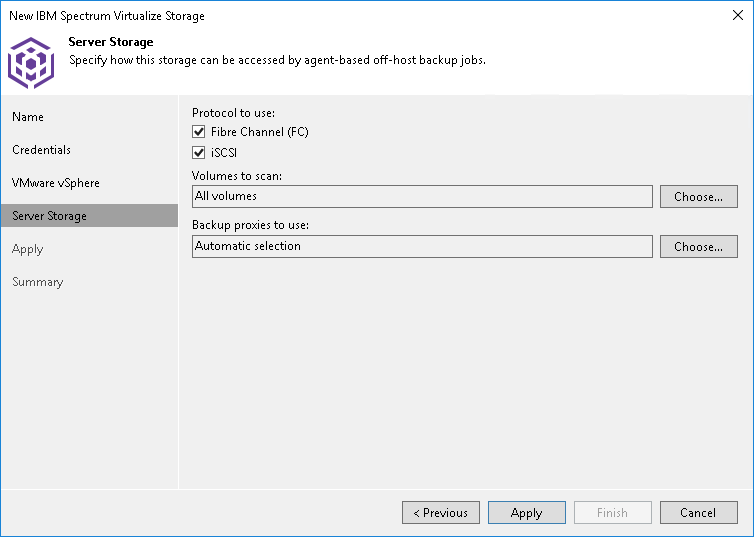Close the New IBM Spectrum Virtualize dialog
This screenshot has height=537, width=754.
(735, 16)
